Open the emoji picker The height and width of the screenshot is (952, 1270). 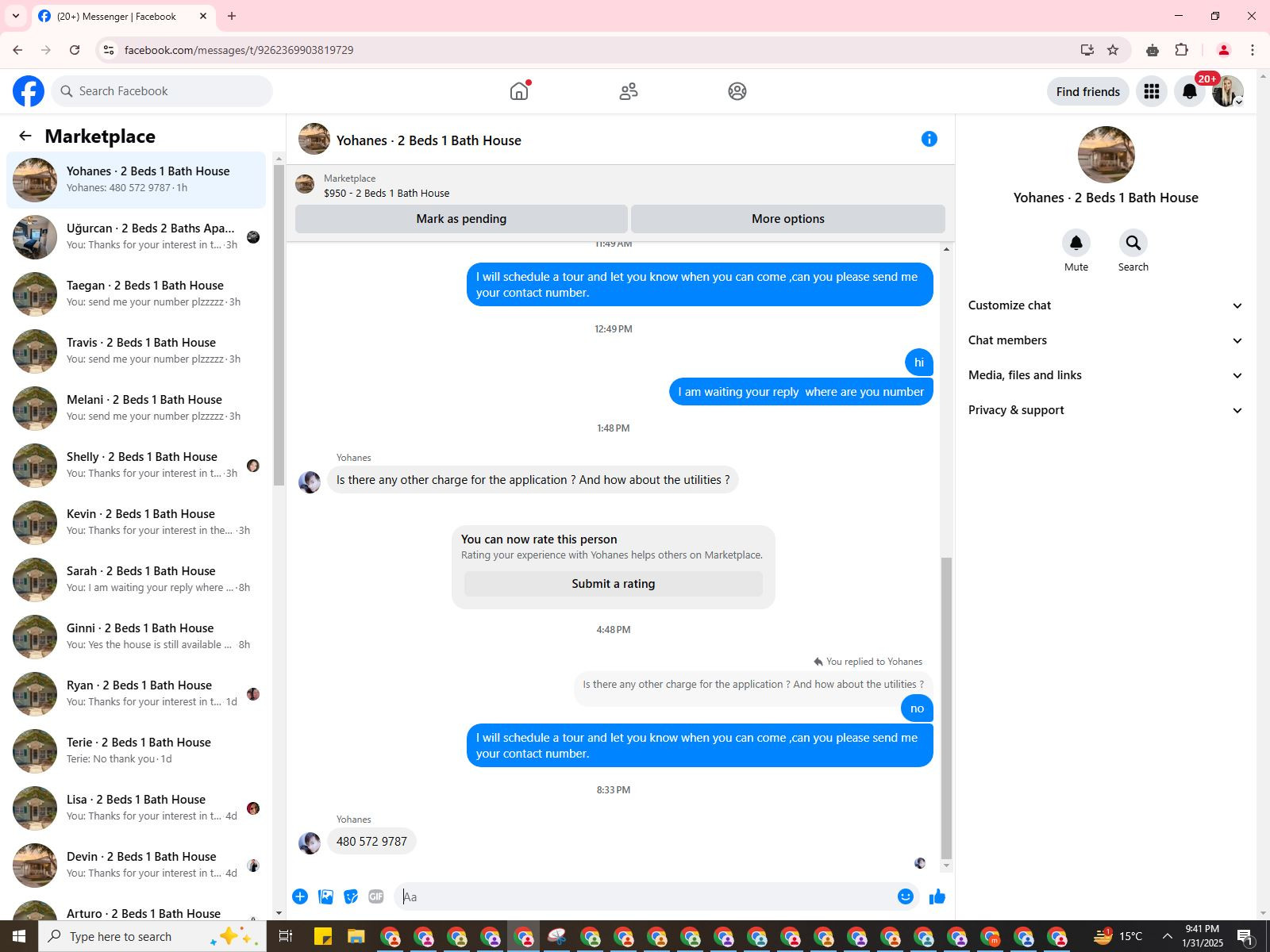coord(906,896)
